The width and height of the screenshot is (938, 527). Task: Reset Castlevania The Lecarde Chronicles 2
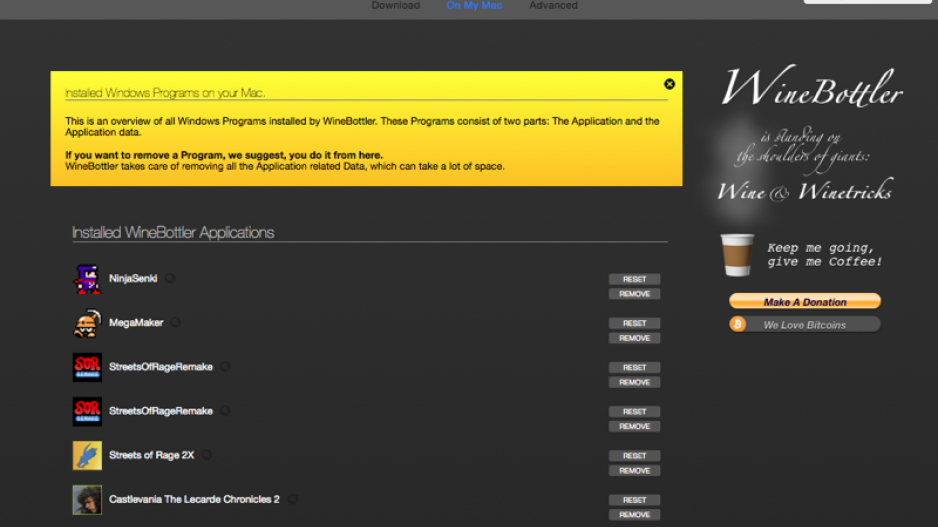coord(635,501)
